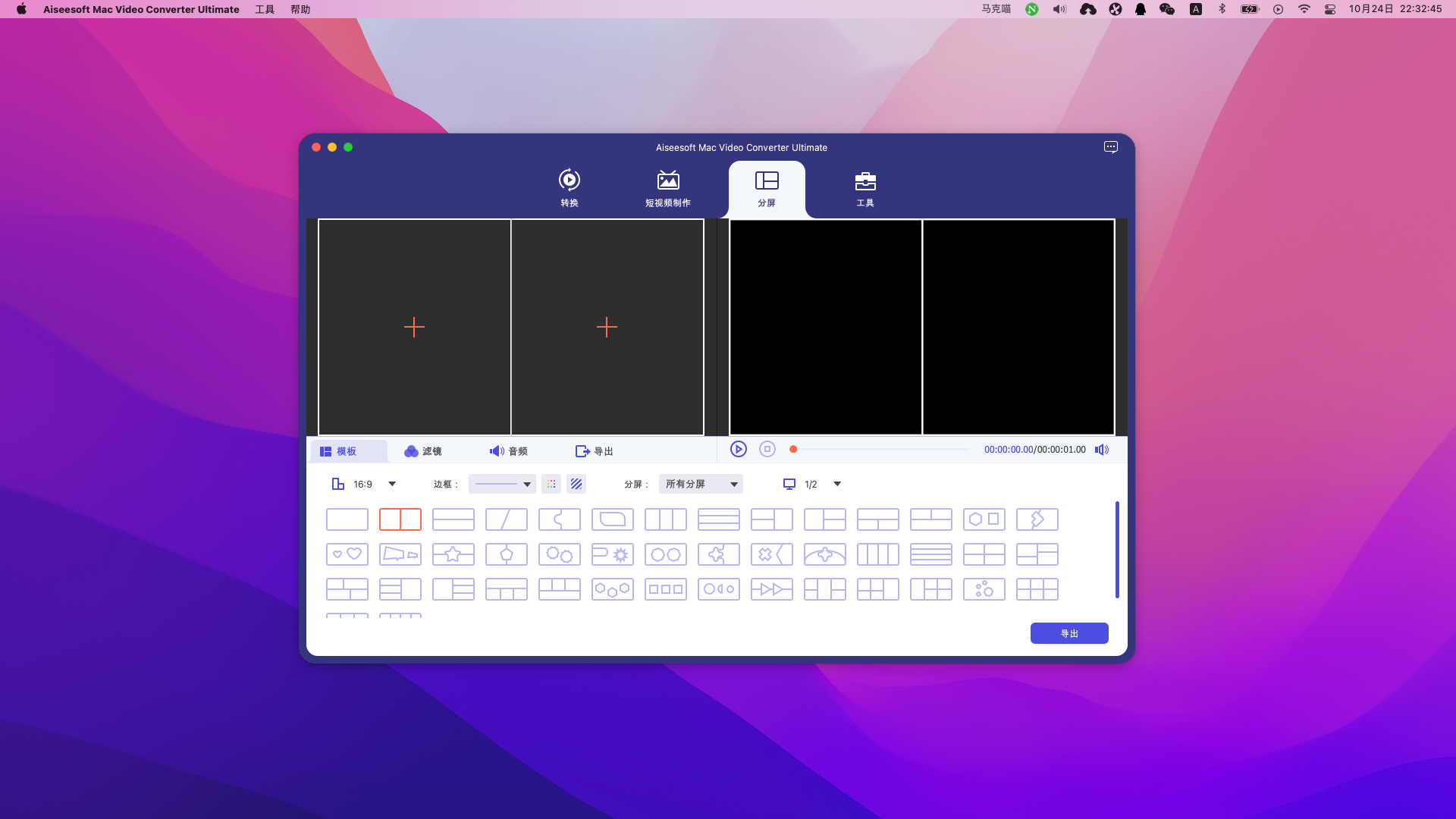Switch to the 转换 converter tab
Viewport: 1456px width, 819px height.
point(570,187)
